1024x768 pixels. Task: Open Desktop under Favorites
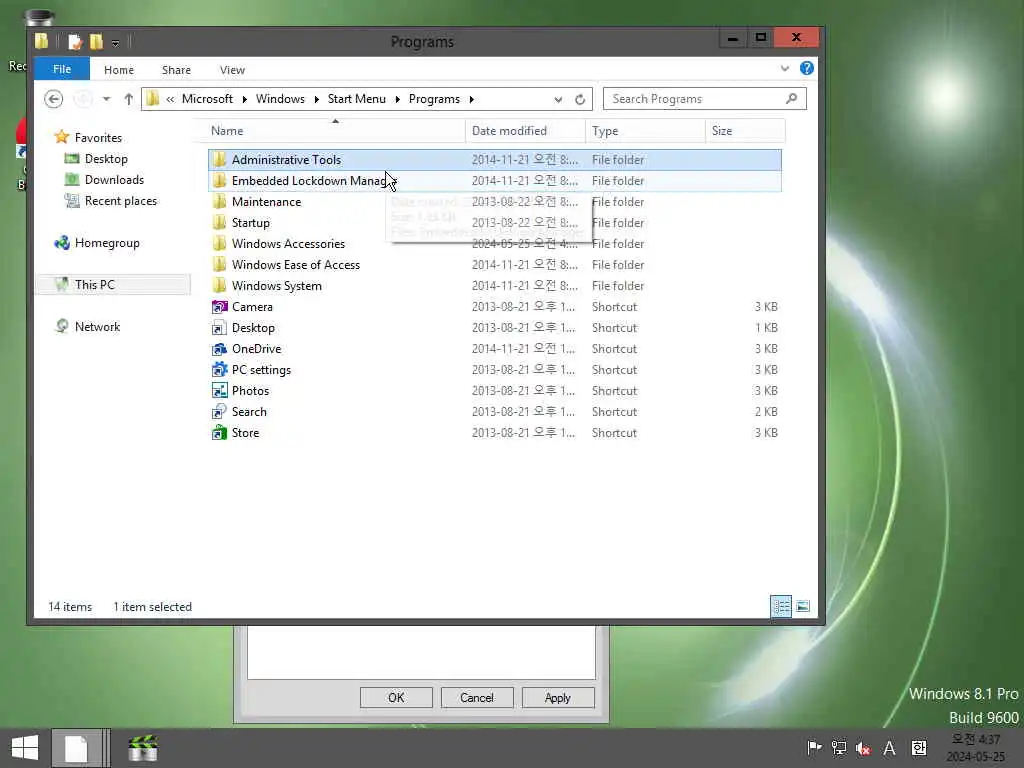click(106, 159)
